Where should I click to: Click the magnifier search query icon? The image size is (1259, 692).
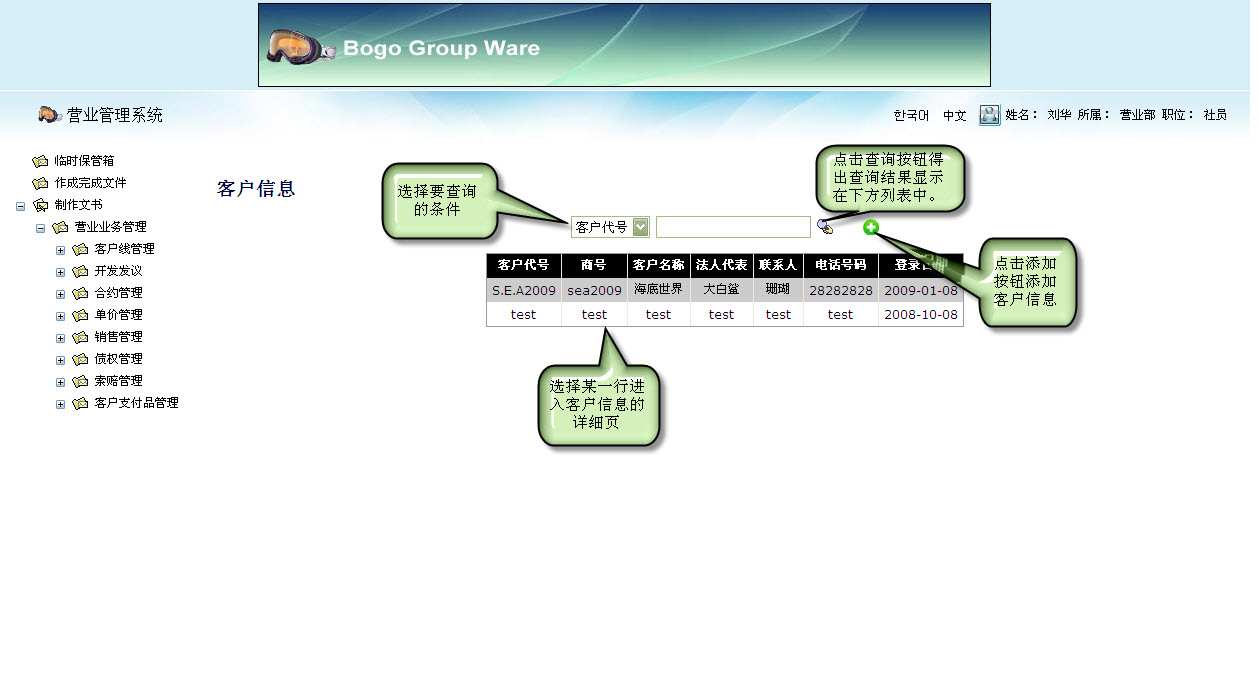825,227
